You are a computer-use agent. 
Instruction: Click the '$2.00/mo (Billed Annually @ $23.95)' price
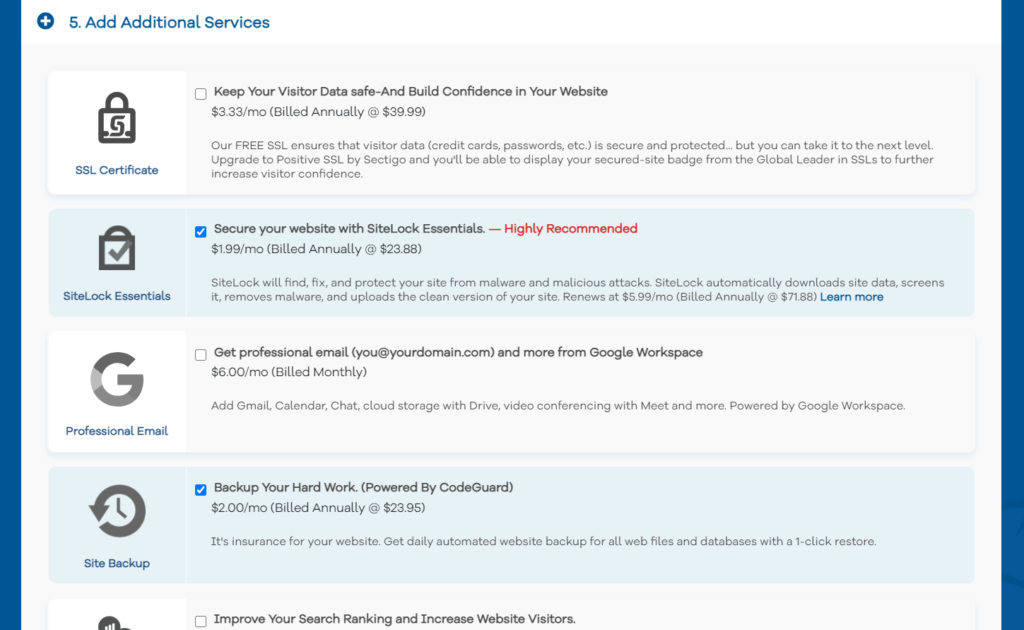coord(318,508)
